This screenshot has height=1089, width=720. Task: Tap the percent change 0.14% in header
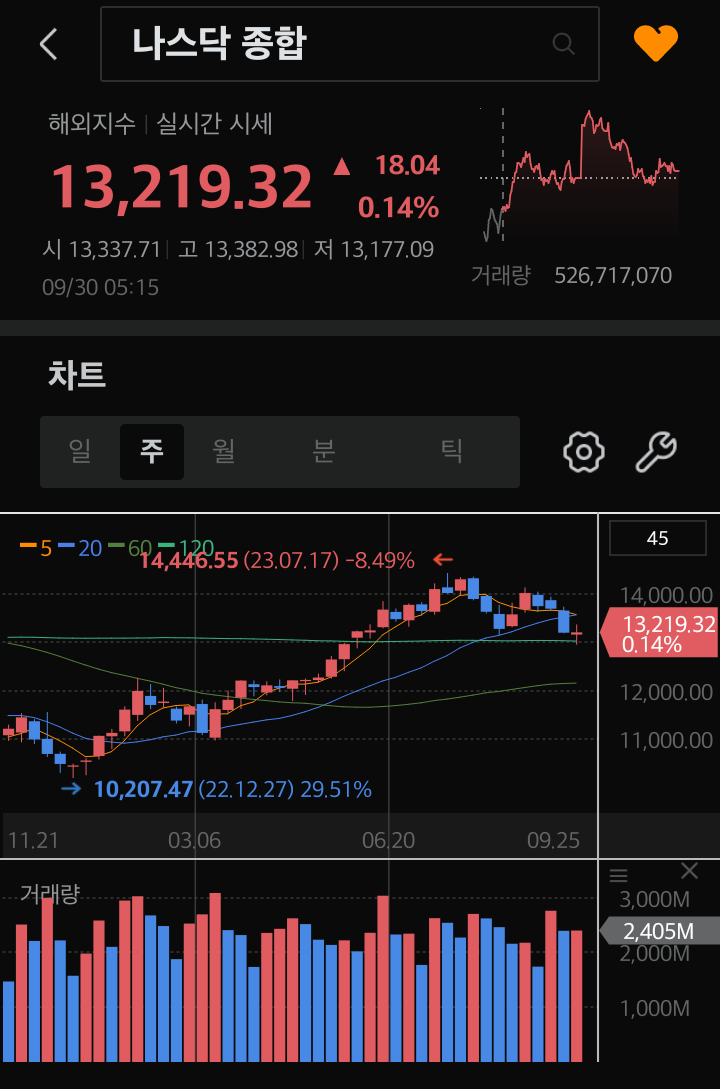pyautogui.click(x=399, y=208)
